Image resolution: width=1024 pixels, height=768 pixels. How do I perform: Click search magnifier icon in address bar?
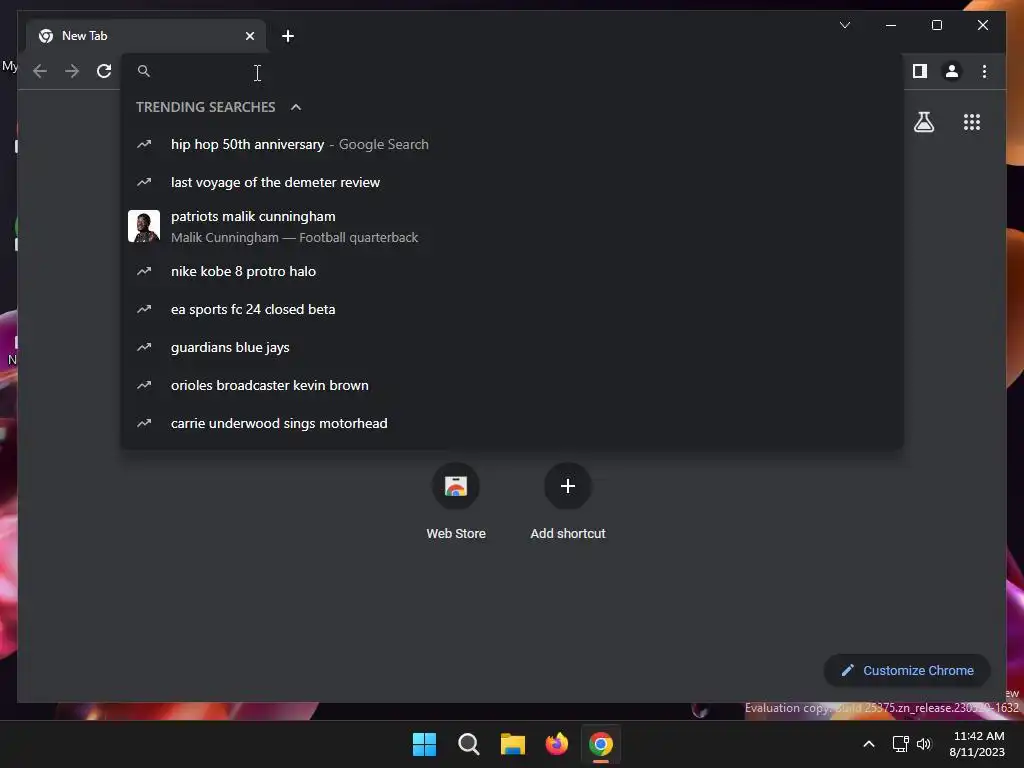click(144, 71)
